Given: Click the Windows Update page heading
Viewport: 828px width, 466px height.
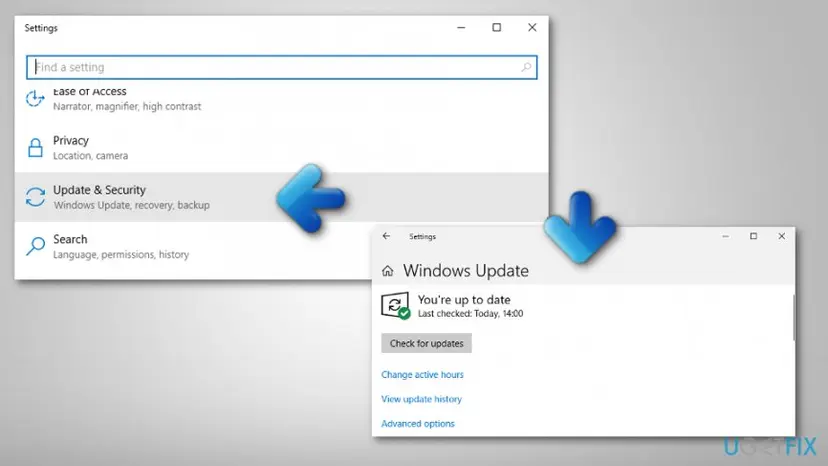Looking at the screenshot, I should coord(466,271).
